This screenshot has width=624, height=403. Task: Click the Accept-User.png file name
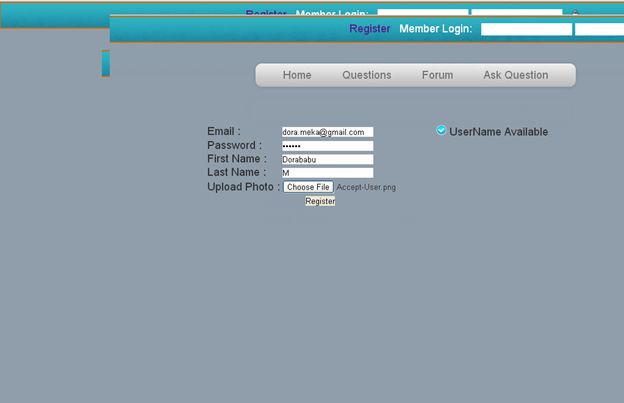[x=366, y=187]
